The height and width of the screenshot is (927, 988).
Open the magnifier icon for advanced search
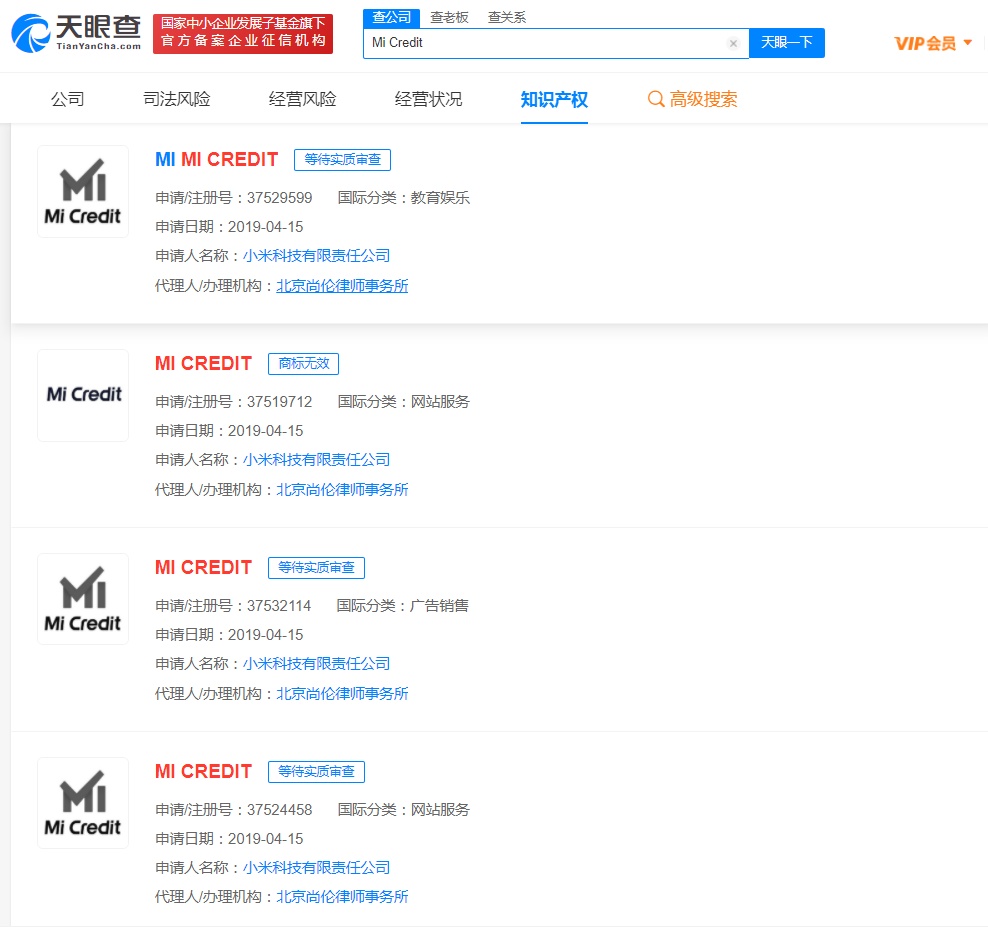point(655,99)
